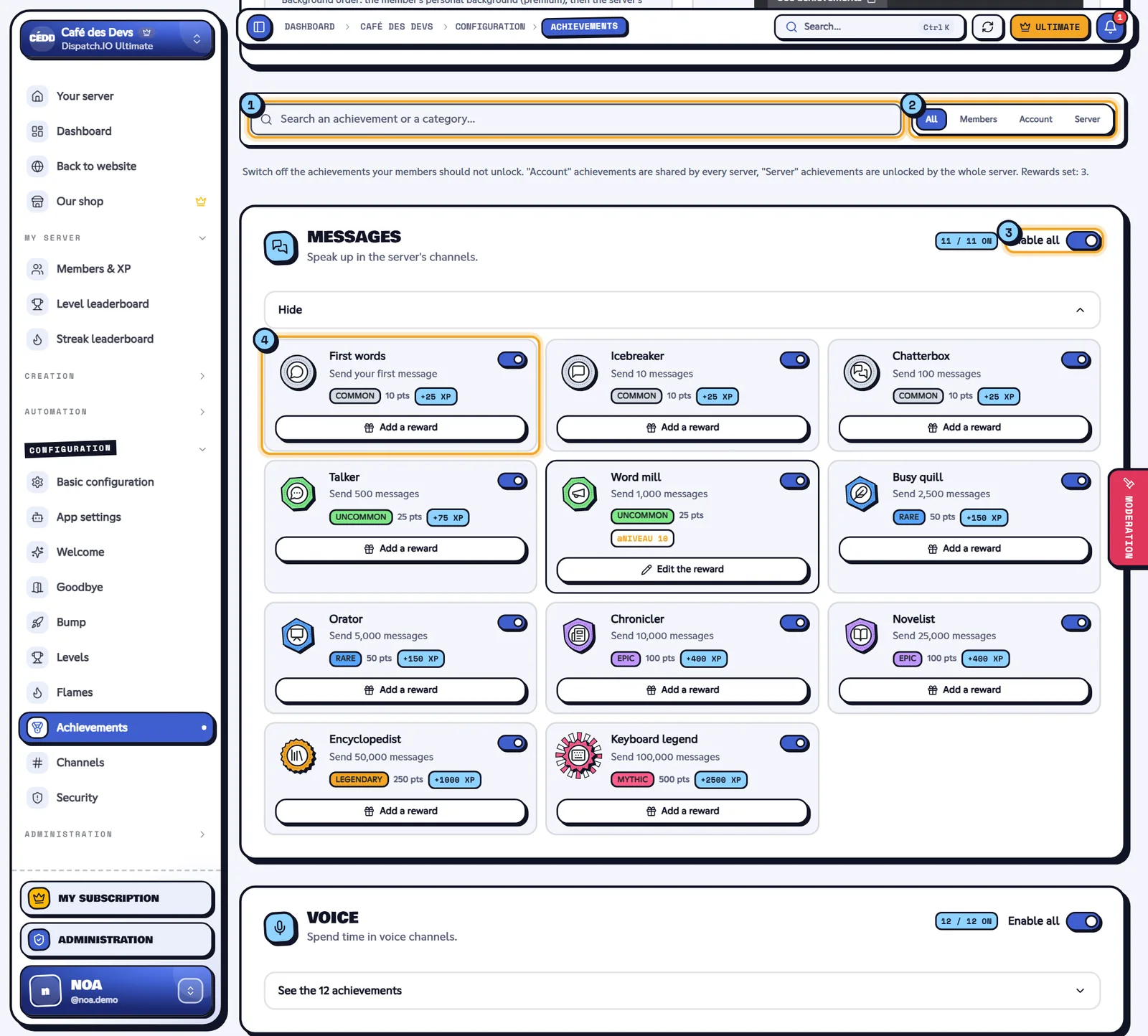Open the NOA user account menu
Image resolution: width=1148 pixels, height=1036 pixels.
117,992
